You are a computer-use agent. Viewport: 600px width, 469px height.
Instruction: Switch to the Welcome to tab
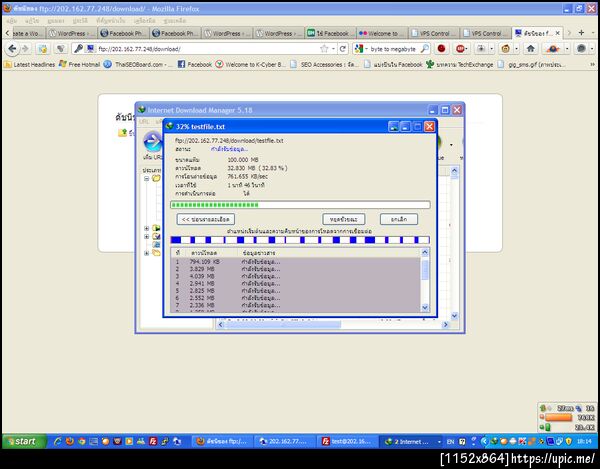tap(382, 34)
